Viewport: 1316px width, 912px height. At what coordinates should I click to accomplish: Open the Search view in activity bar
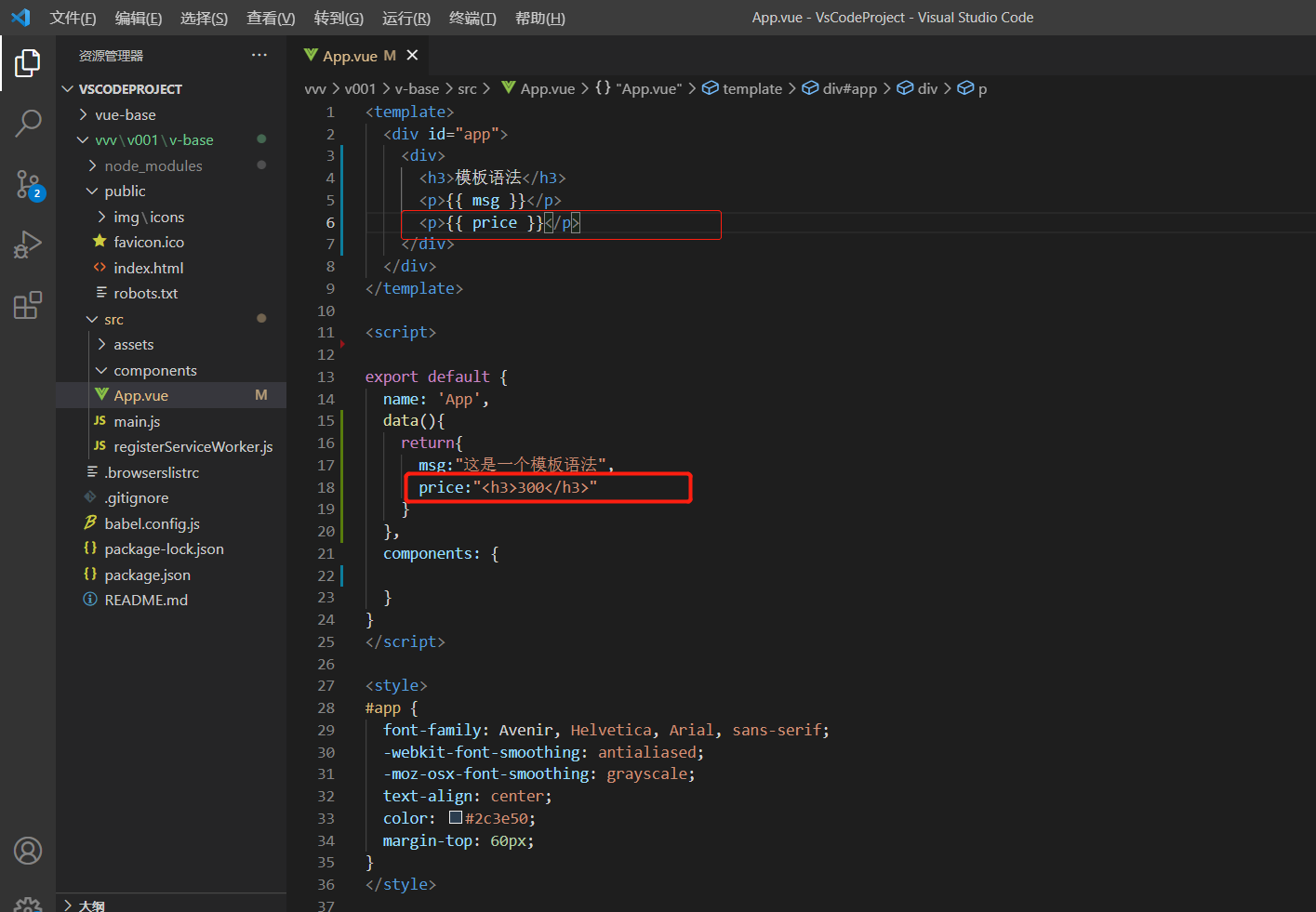tap(28, 123)
